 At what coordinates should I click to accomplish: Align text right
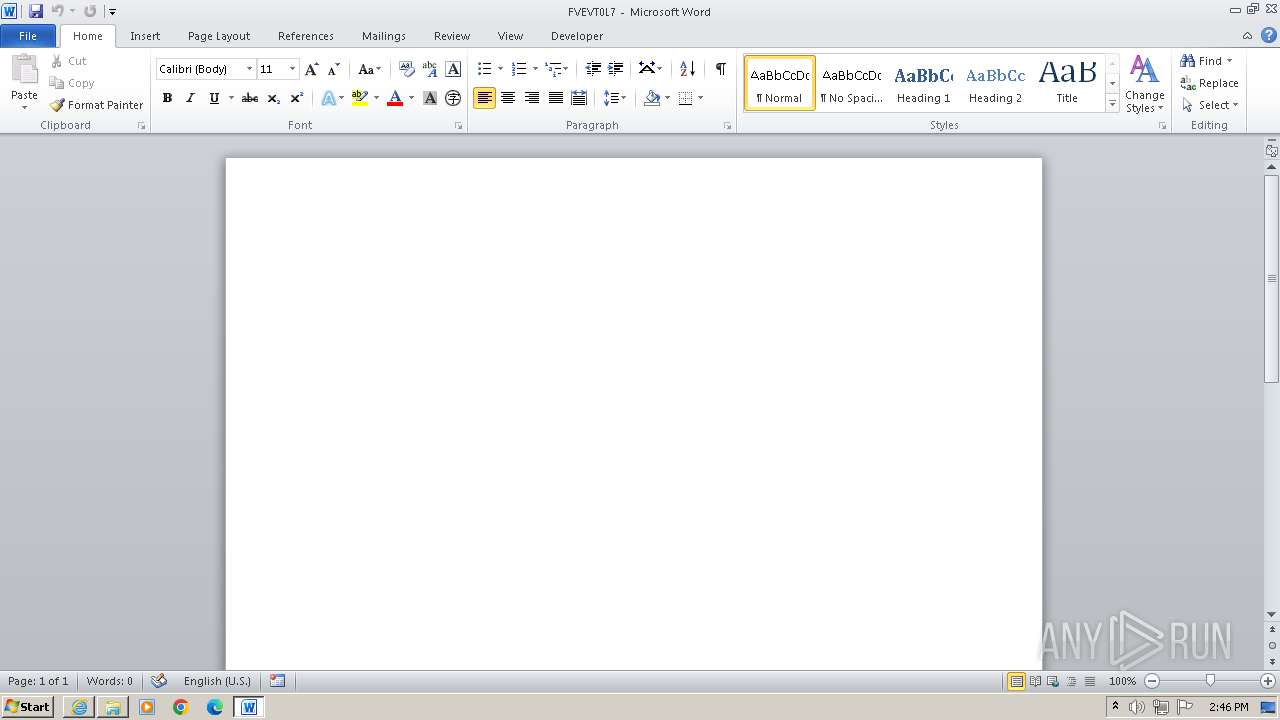[x=531, y=98]
